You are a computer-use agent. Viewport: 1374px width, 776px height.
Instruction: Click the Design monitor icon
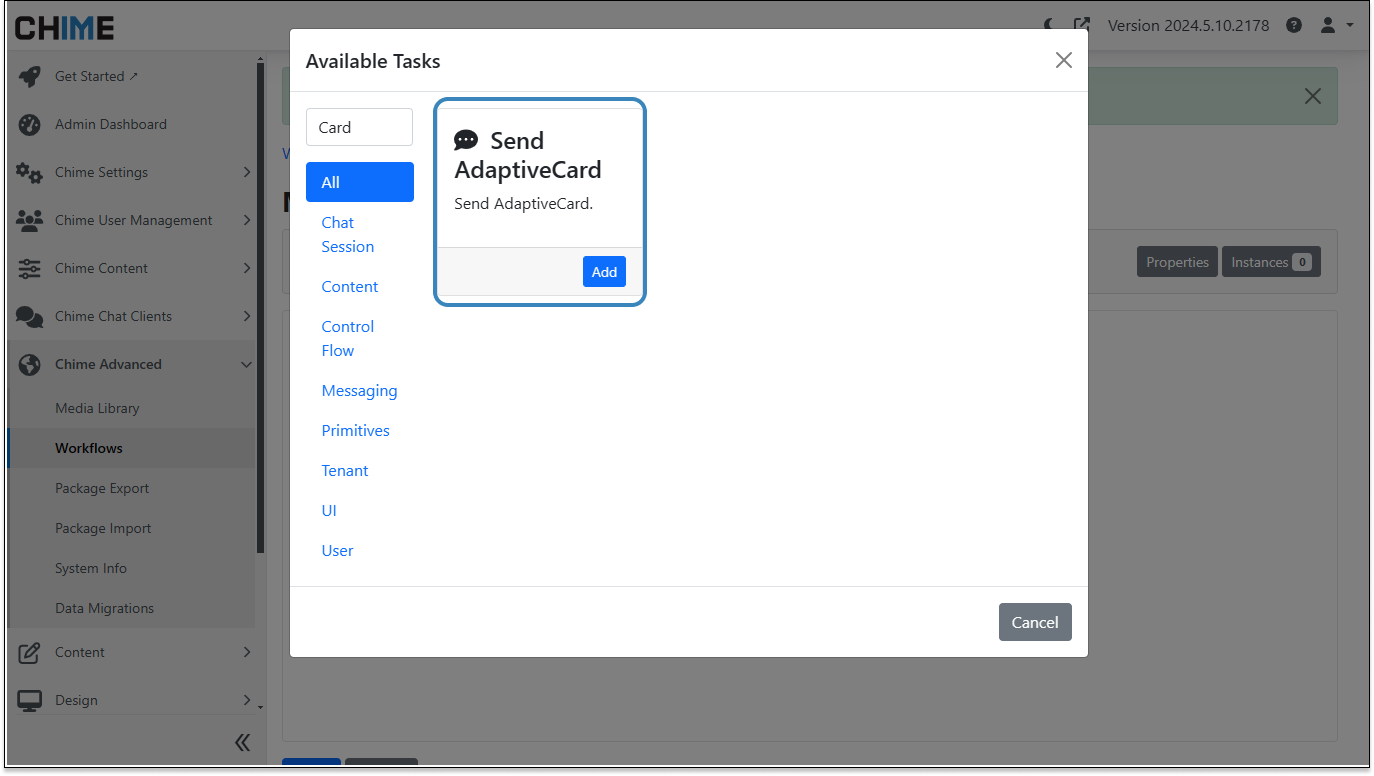(29, 701)
